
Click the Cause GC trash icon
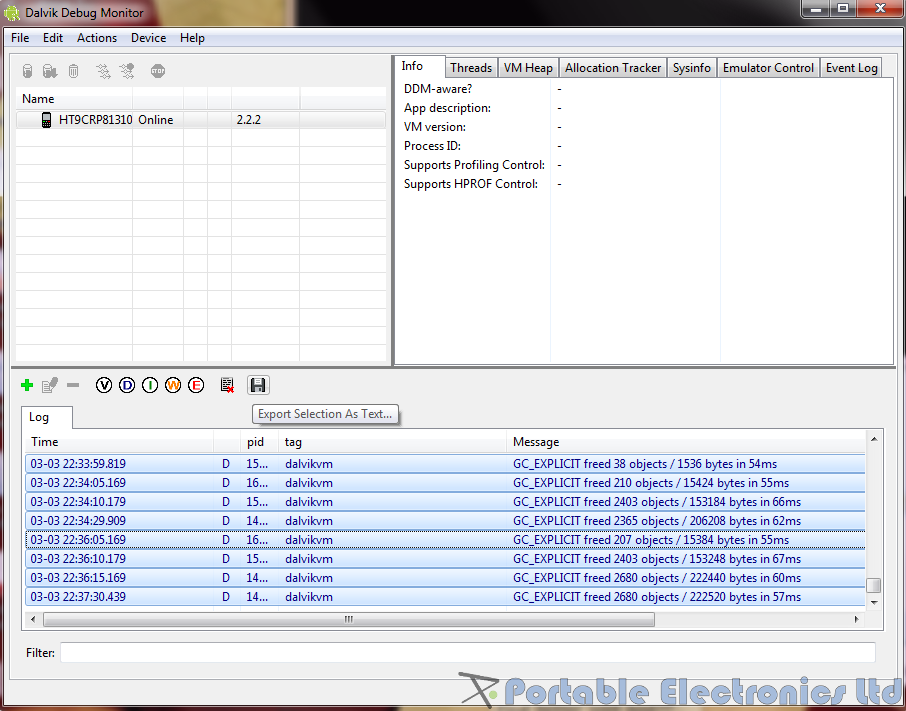tap(73, 71)
